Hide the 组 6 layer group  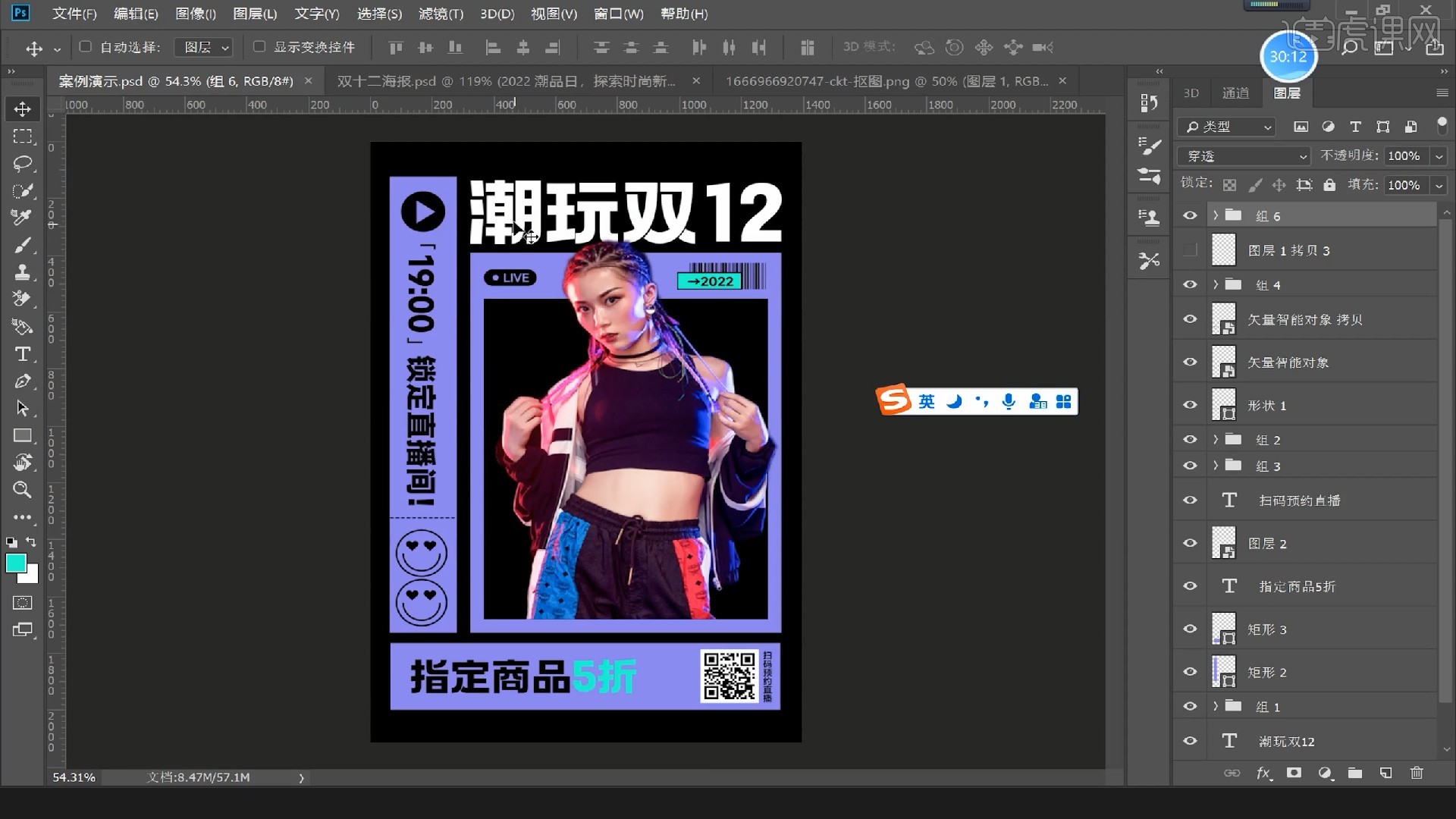[x=1190, y=216]
